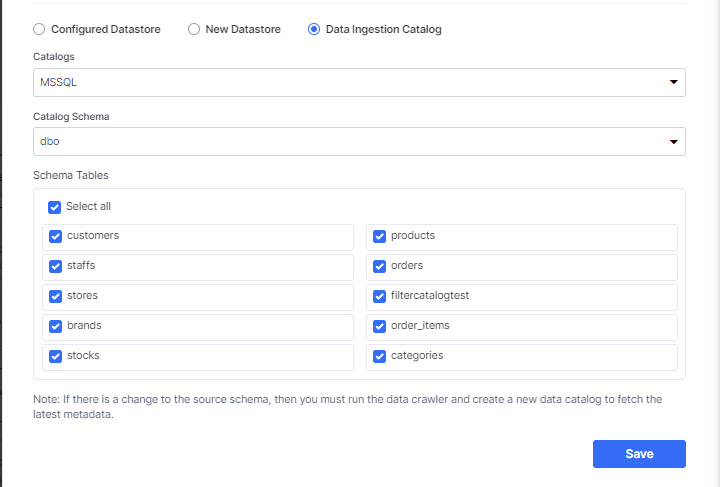
Task: Open the Catalogs MSSQL dropdown
Action: [359, 83]
